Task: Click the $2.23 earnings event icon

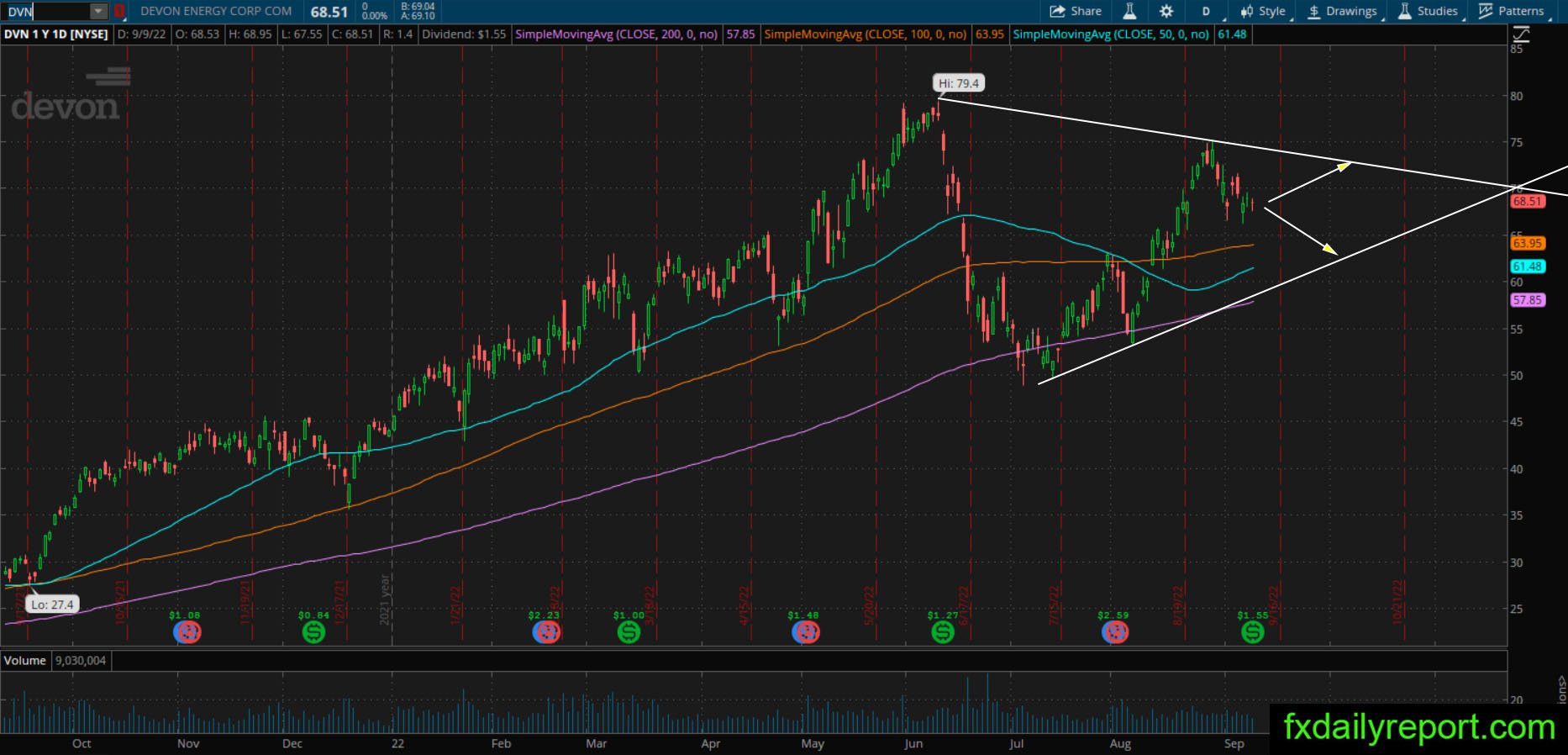Action: (x=545, y=631)
